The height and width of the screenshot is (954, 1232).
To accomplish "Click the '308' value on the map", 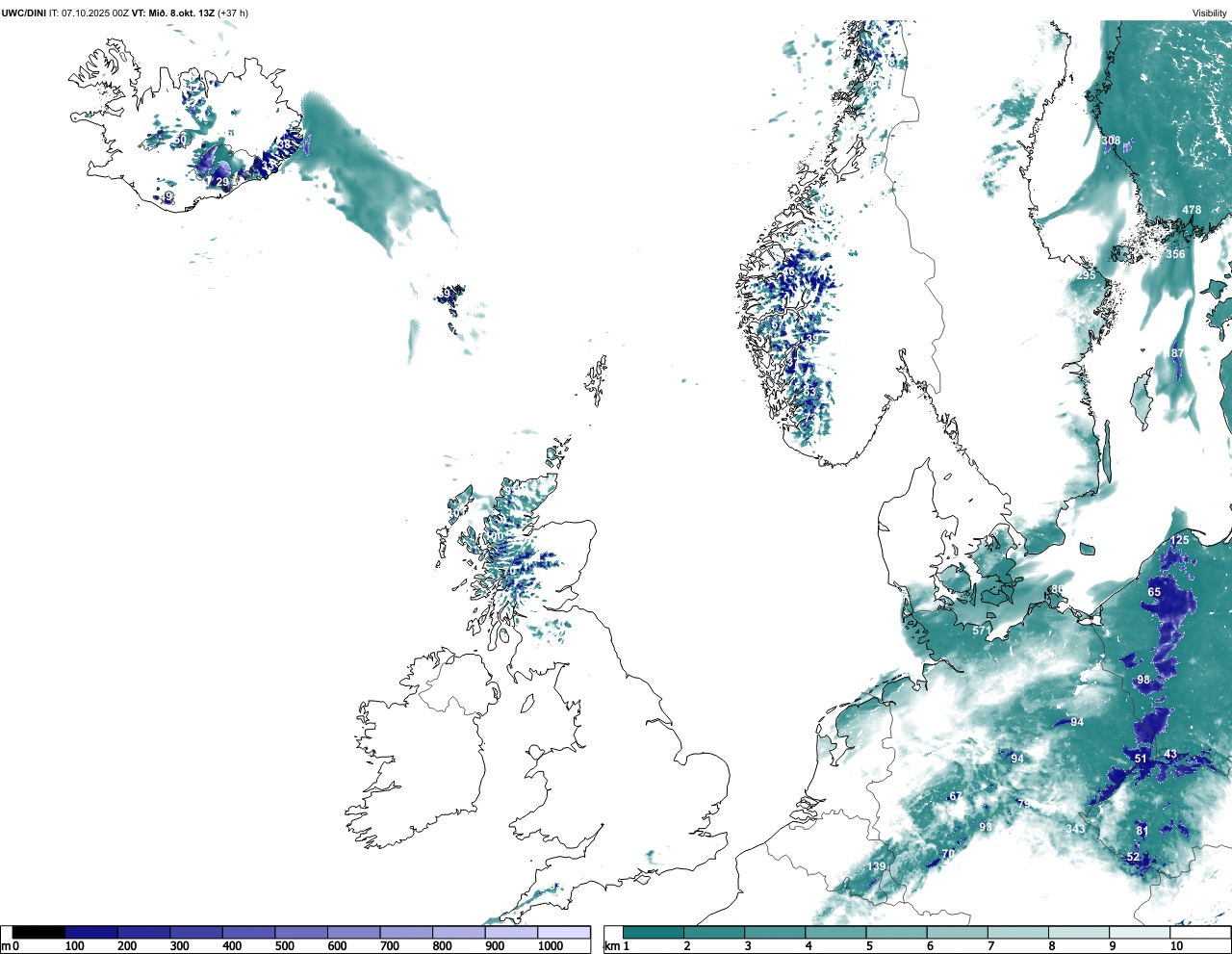I will pos(1111,141).
